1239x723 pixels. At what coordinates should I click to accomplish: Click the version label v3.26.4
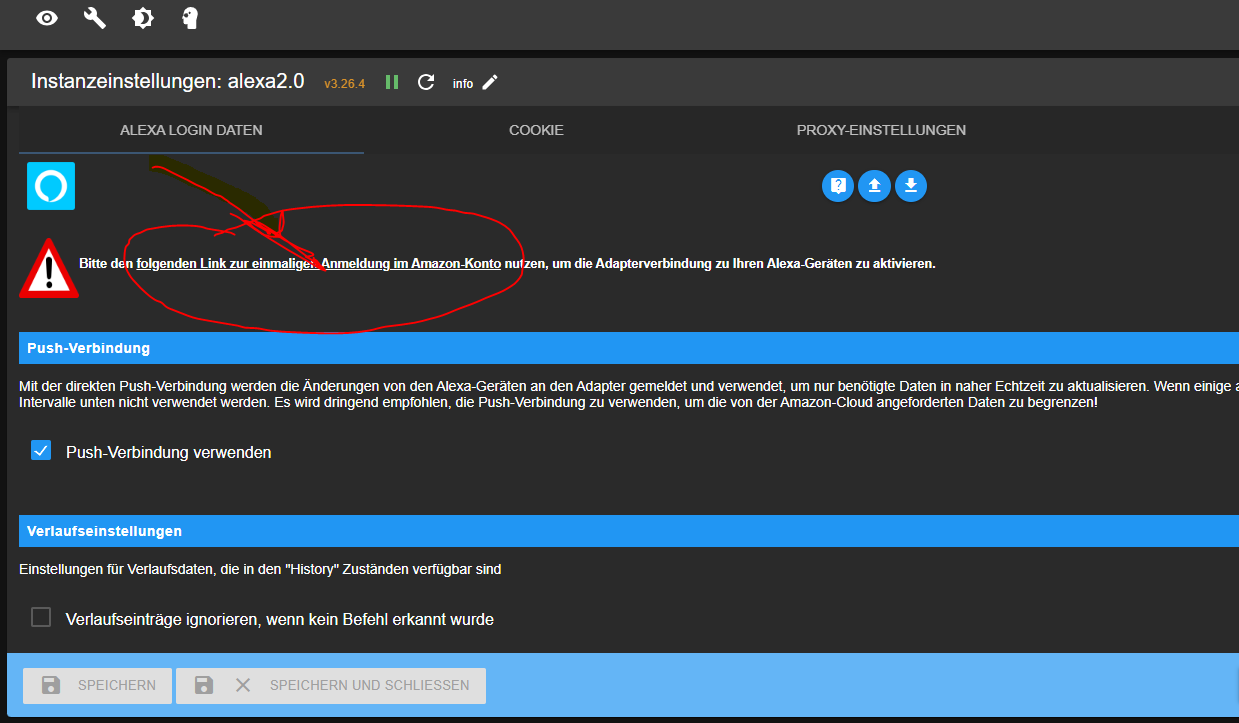pyautogui.click(x=344, y=84)
